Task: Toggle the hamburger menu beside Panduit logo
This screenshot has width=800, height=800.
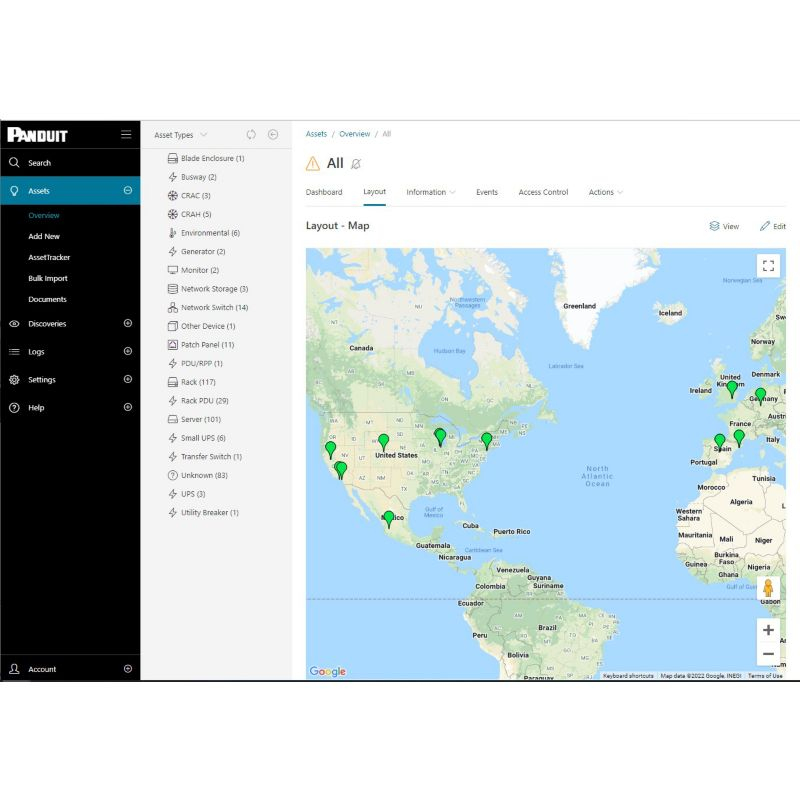Action: (x=126, y=135)
